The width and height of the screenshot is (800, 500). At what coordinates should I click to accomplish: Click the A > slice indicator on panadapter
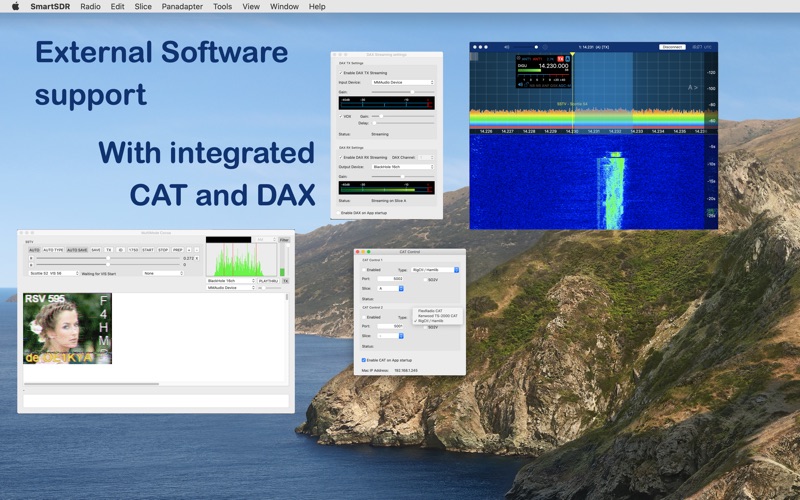point(692,87)
